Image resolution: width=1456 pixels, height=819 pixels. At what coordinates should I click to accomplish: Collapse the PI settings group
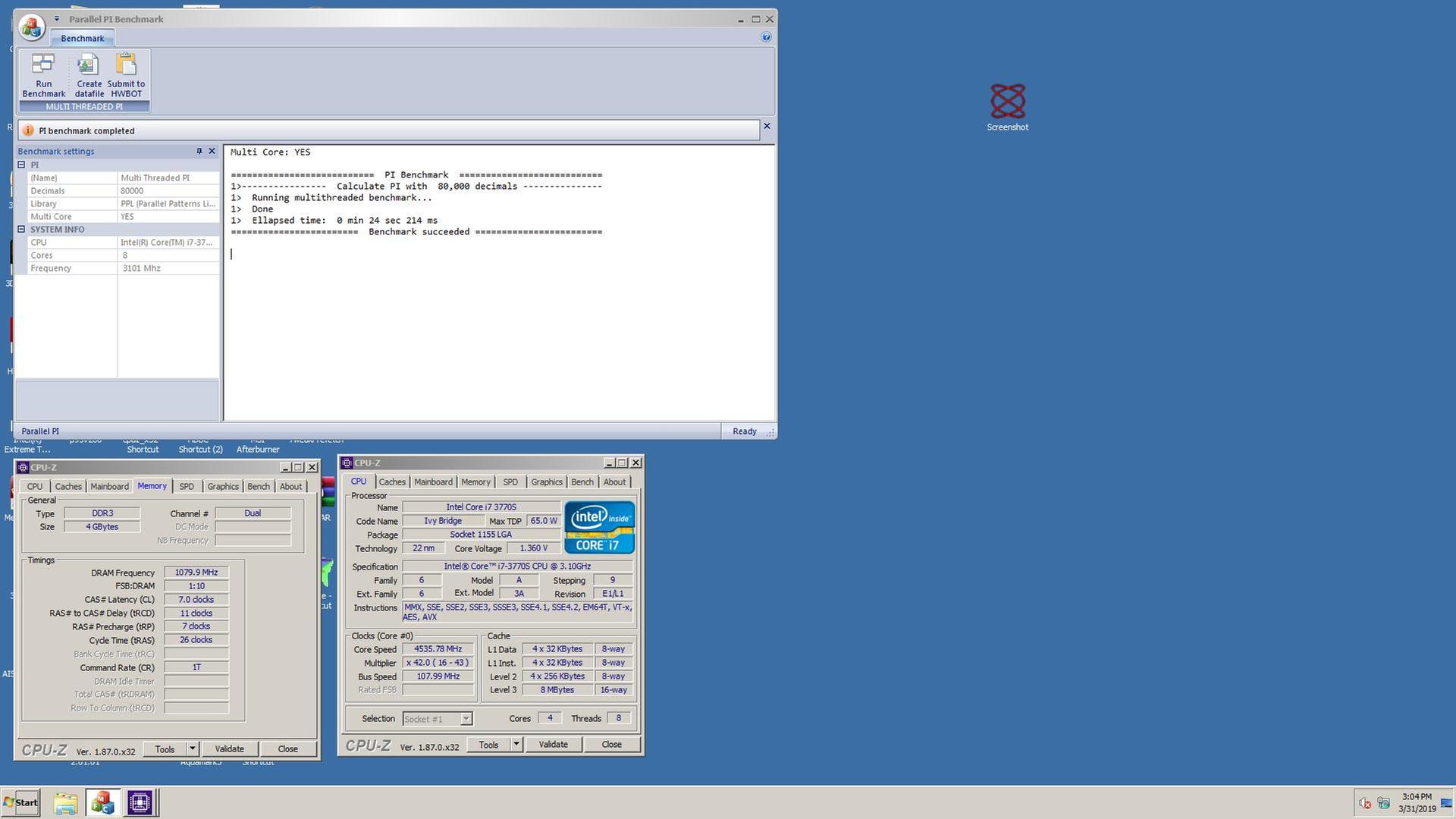(x=21, y=165)
